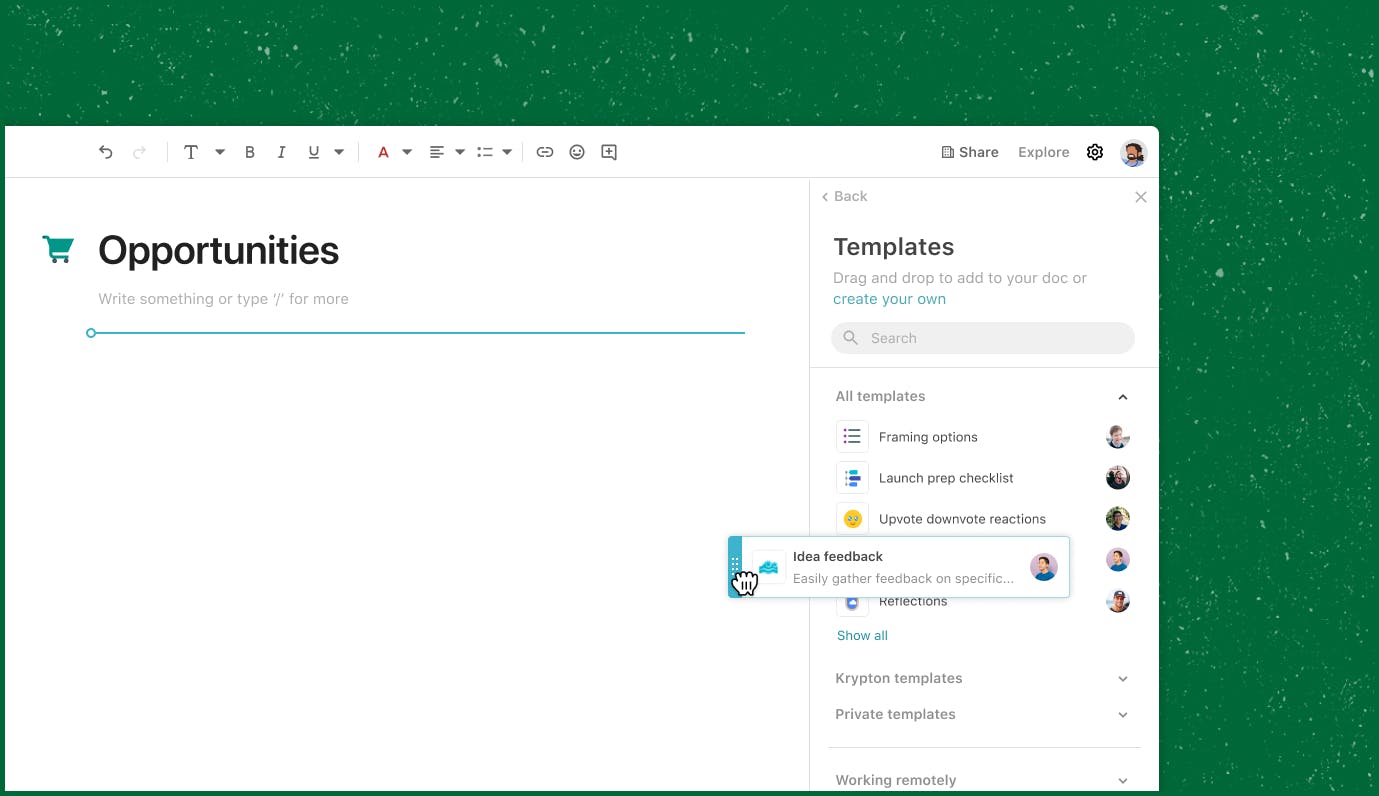Image resolution: width=1379 pixels, height=796 pixels.
Task: Click the Share button
Action: pyautogui.click(x=970, y=152)
